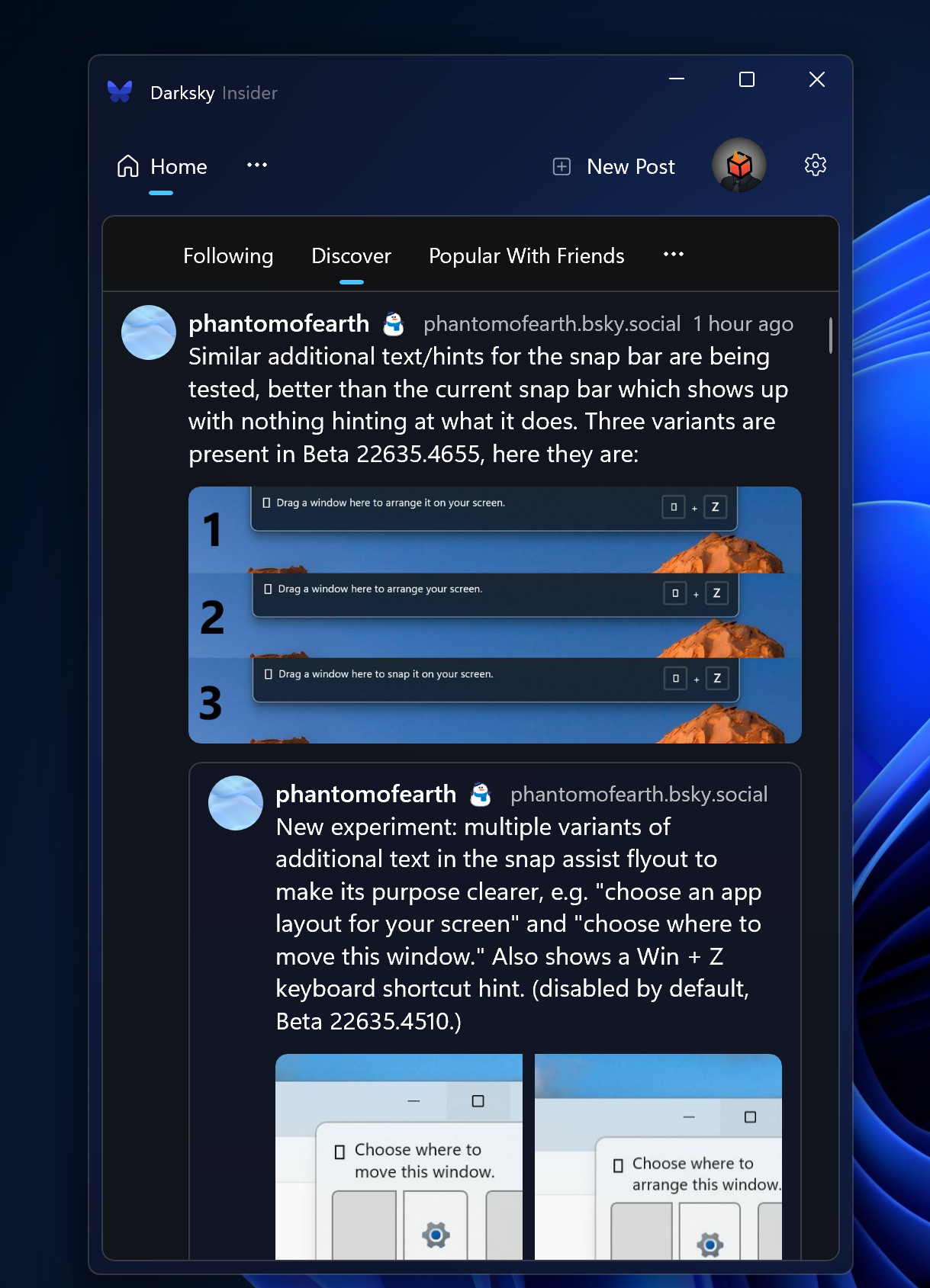Minimize the Darksky window
The width and height of the screenshot is (930, 1288).
(677, 79)
